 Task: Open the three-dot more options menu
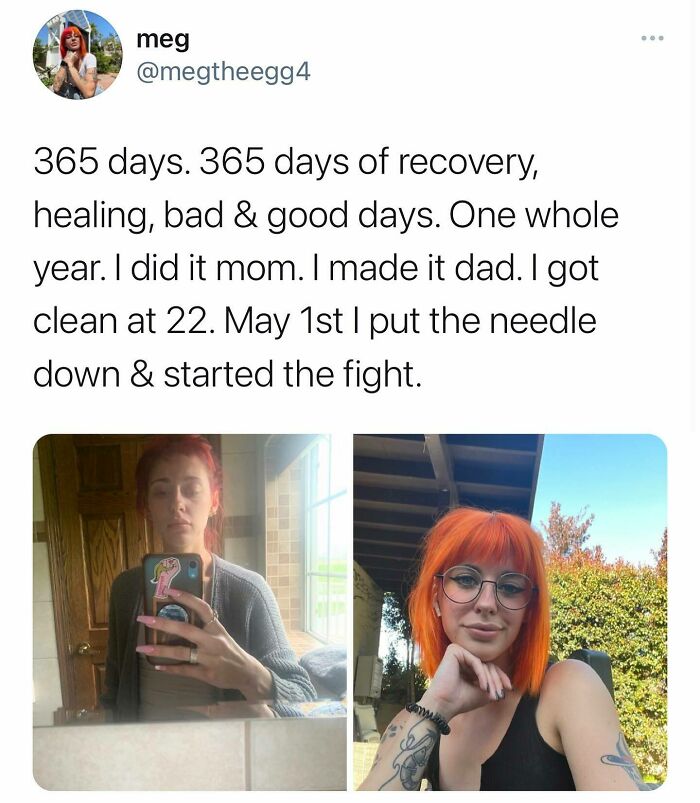(653, 38)
